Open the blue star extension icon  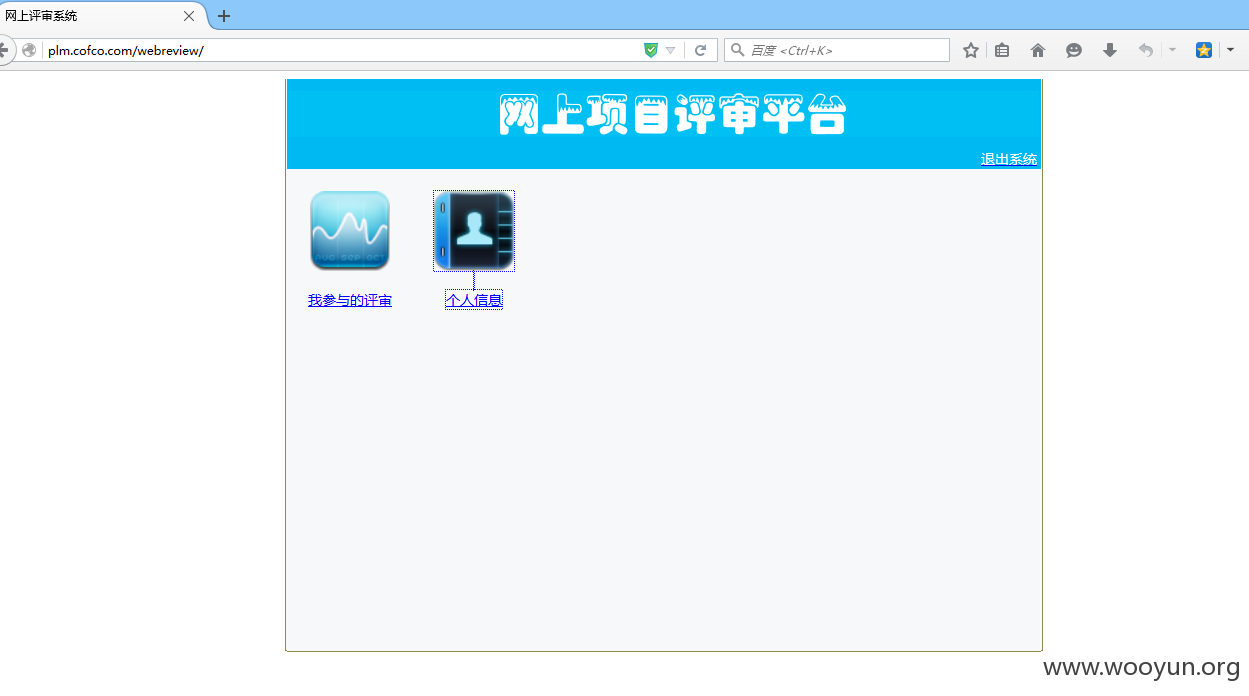click(x=1204, y=50)
